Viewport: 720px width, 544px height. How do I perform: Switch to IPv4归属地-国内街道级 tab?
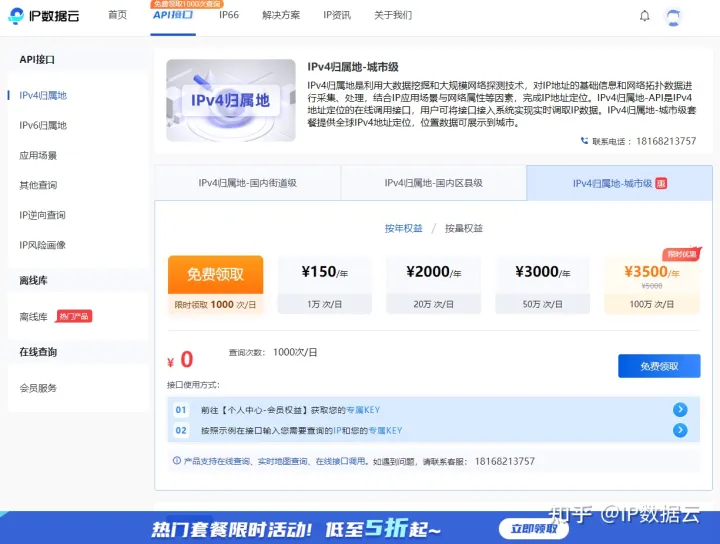click(248, 183)
